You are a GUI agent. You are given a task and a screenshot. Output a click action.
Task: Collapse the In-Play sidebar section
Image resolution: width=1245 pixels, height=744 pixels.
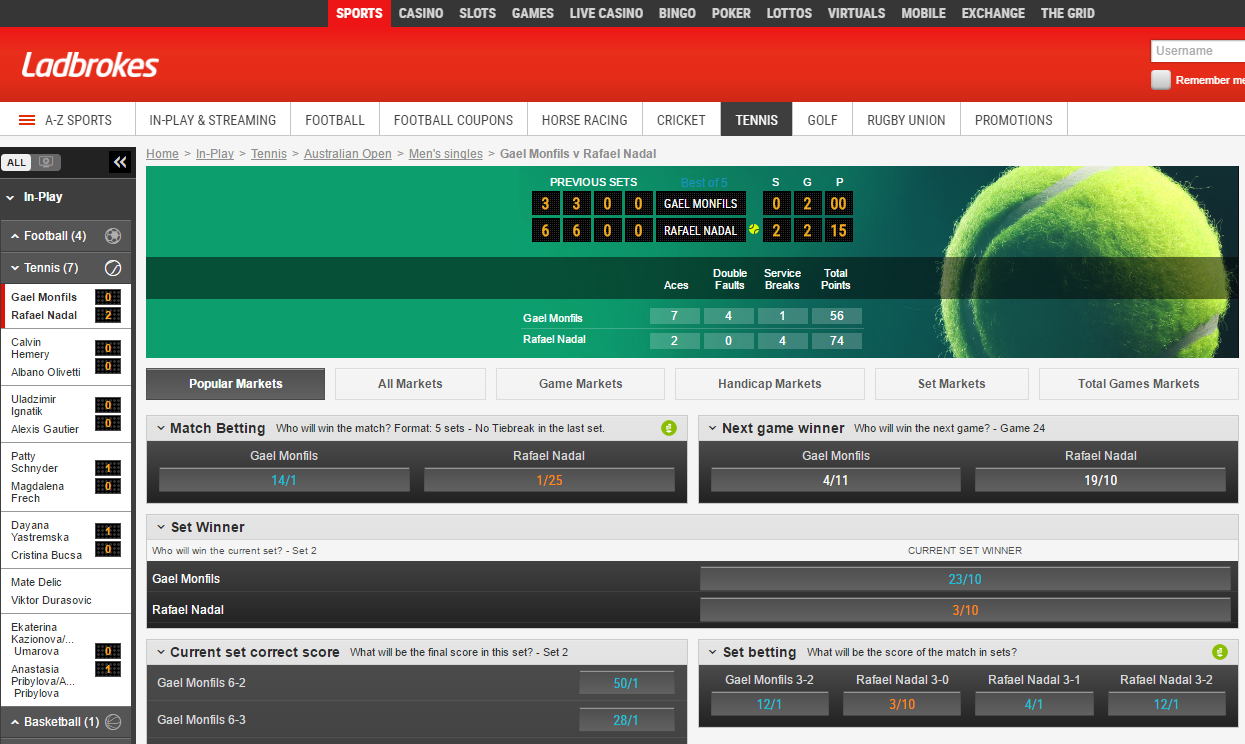click(11, 198)
